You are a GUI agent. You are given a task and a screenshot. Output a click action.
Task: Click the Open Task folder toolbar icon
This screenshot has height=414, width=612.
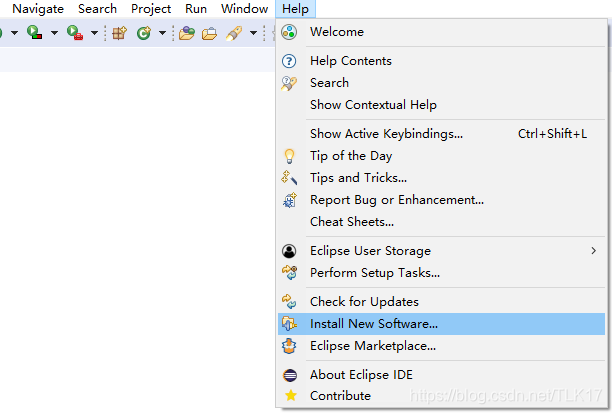(x=209, y=34)
